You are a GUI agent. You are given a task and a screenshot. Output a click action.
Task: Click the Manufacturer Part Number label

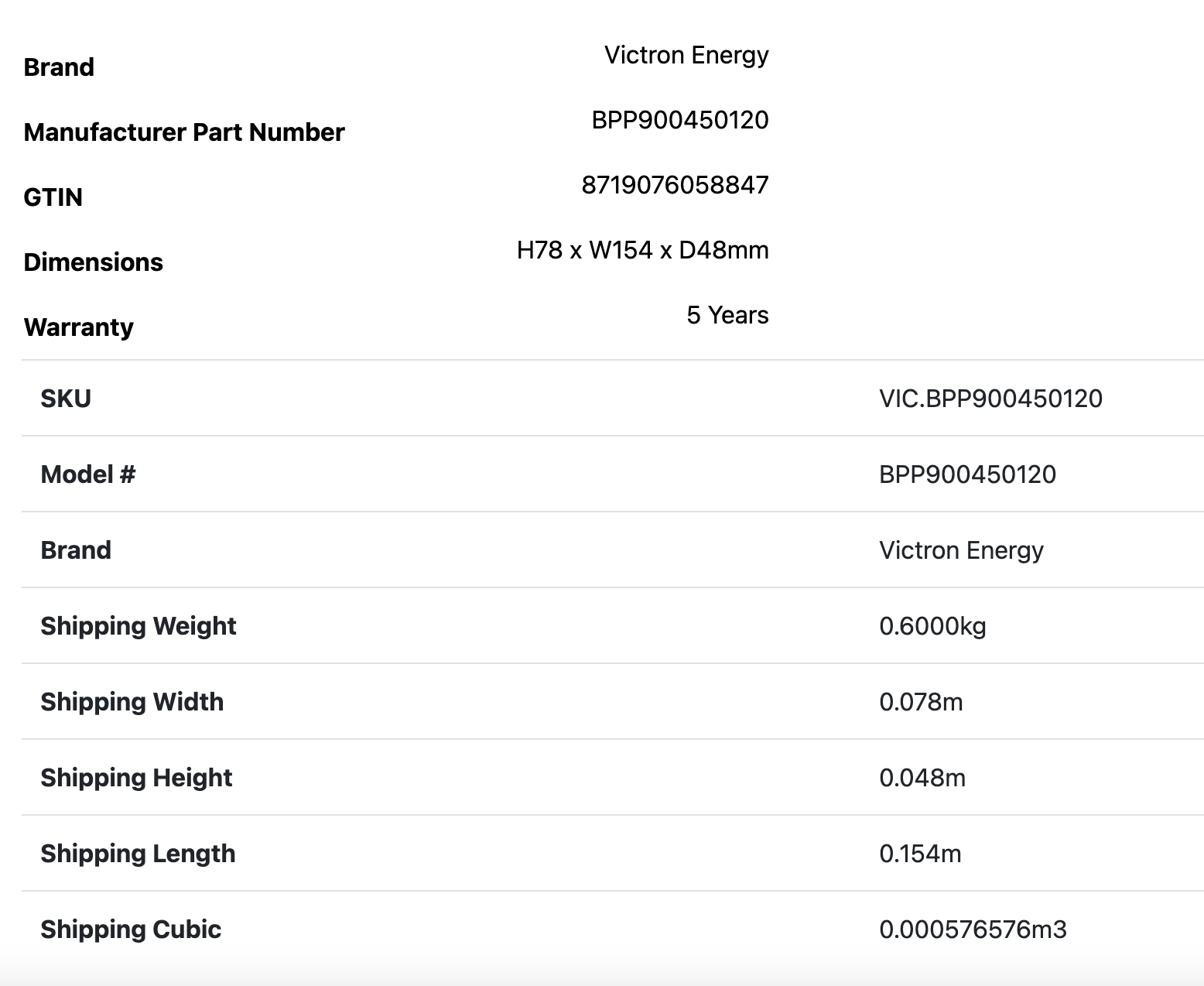click(x=184, y=132)
